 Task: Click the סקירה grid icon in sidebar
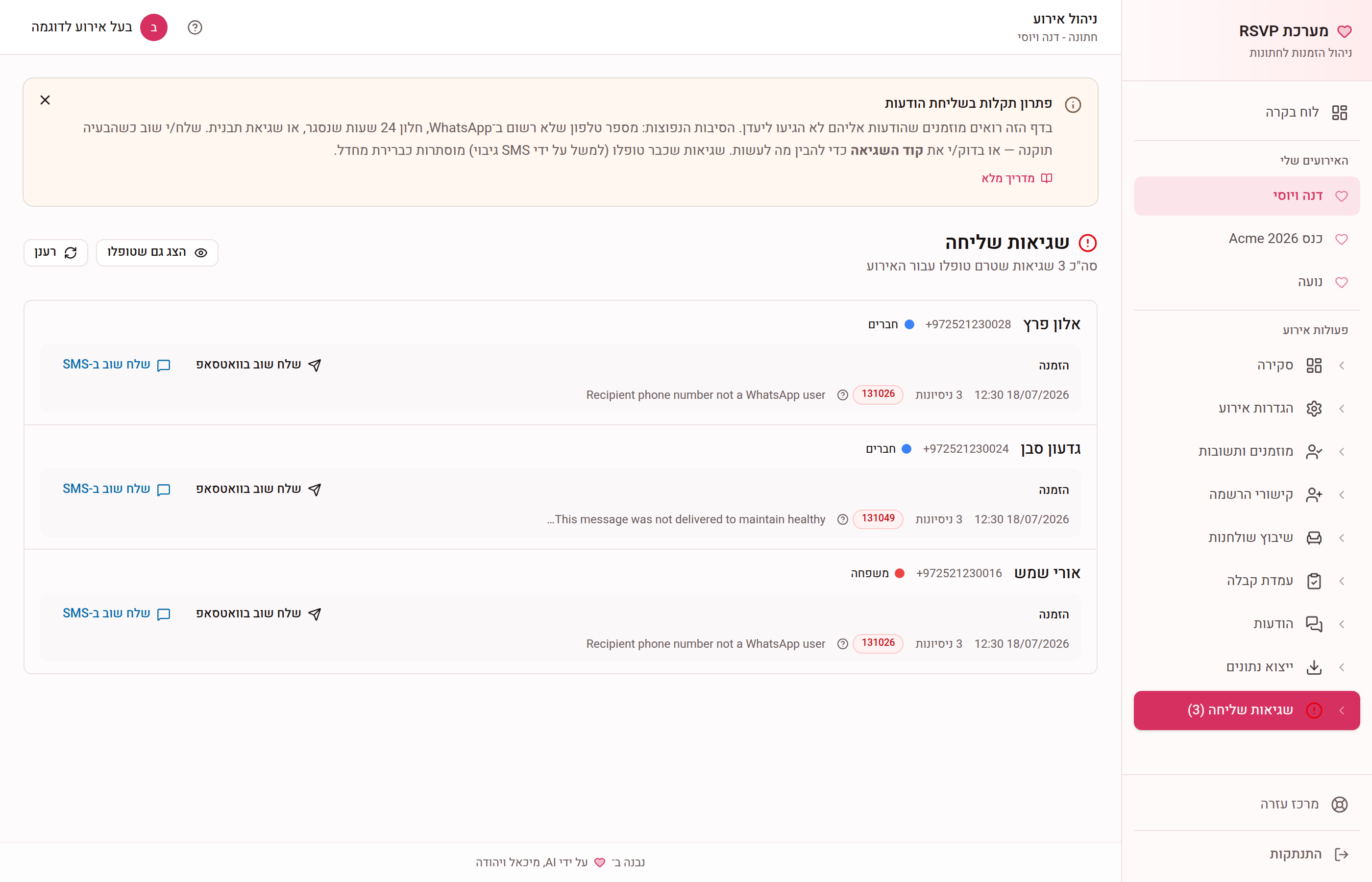(1314, 366)
